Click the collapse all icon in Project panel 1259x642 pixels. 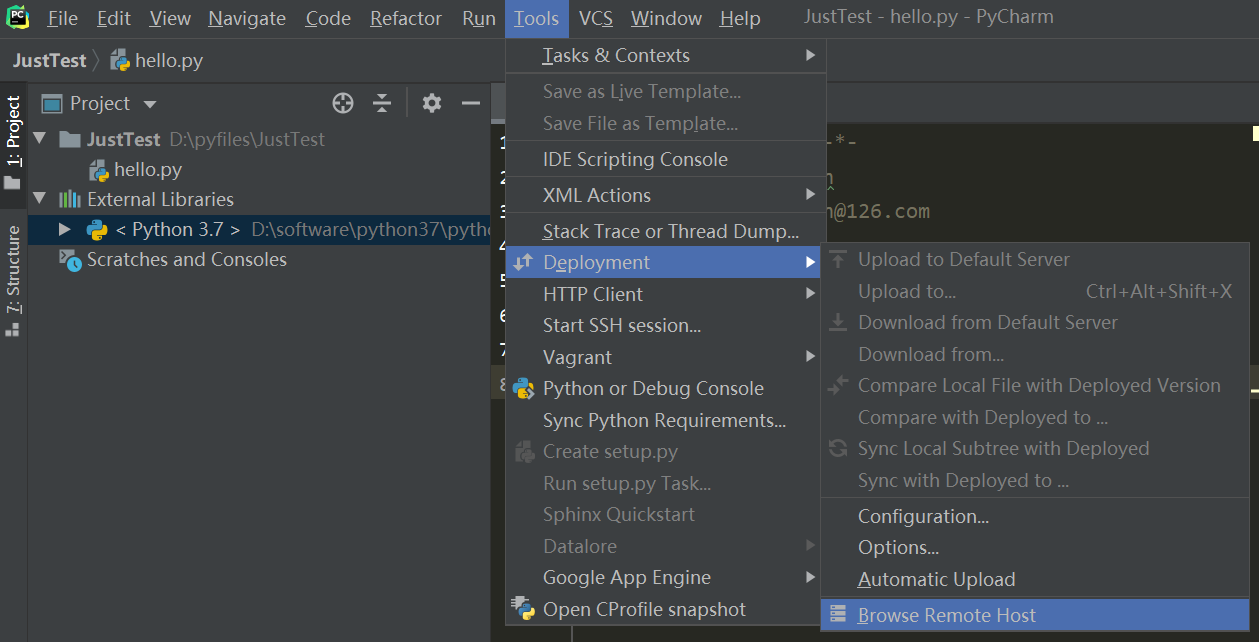[382, 103]
